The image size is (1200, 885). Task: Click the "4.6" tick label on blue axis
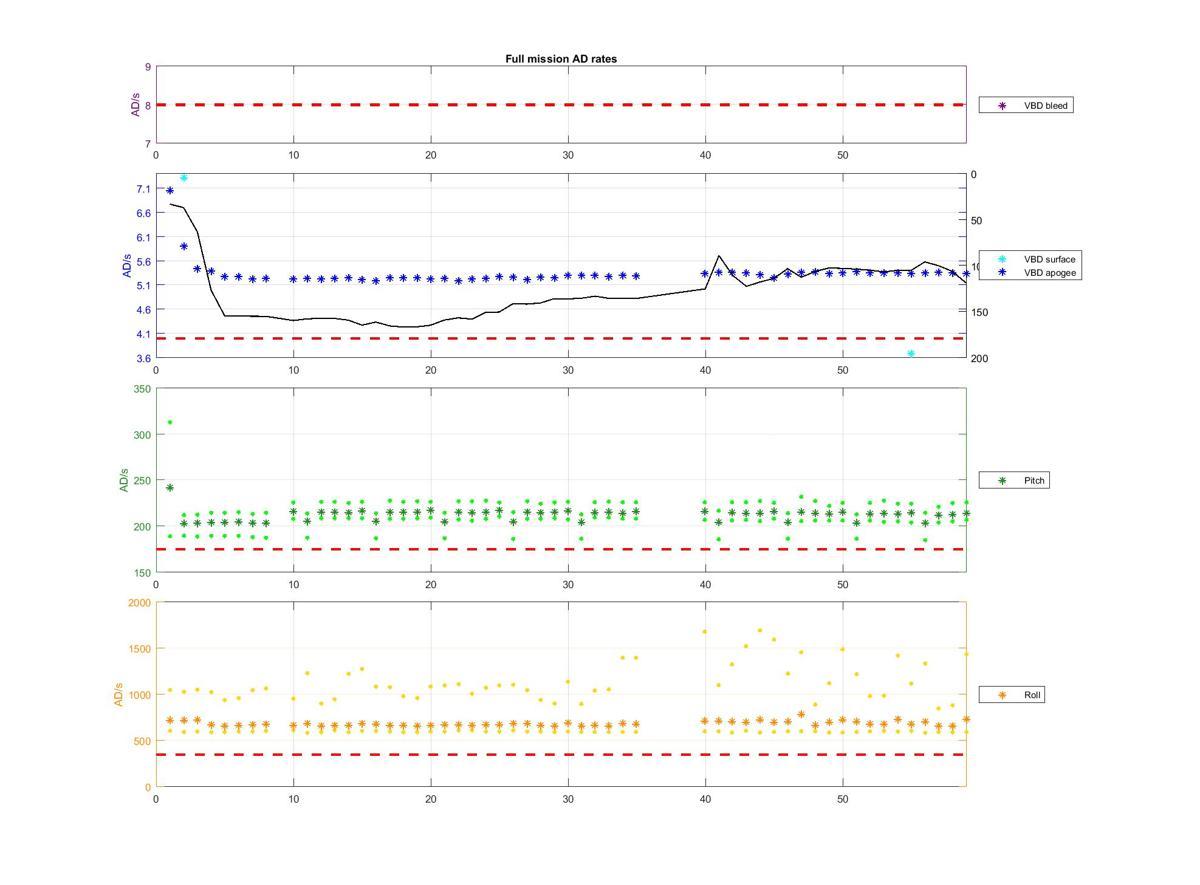pos(144,310)
